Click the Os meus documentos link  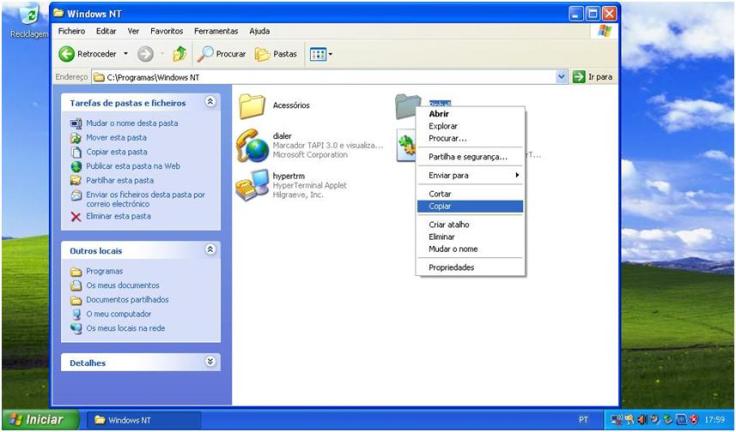tap(122, 285)
